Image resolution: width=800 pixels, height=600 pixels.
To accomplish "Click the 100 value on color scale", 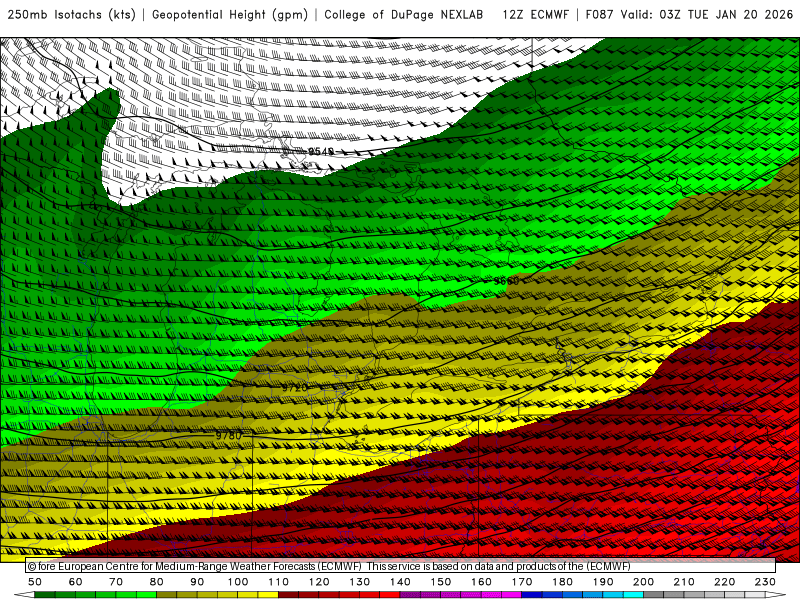I will coord(238,582).
